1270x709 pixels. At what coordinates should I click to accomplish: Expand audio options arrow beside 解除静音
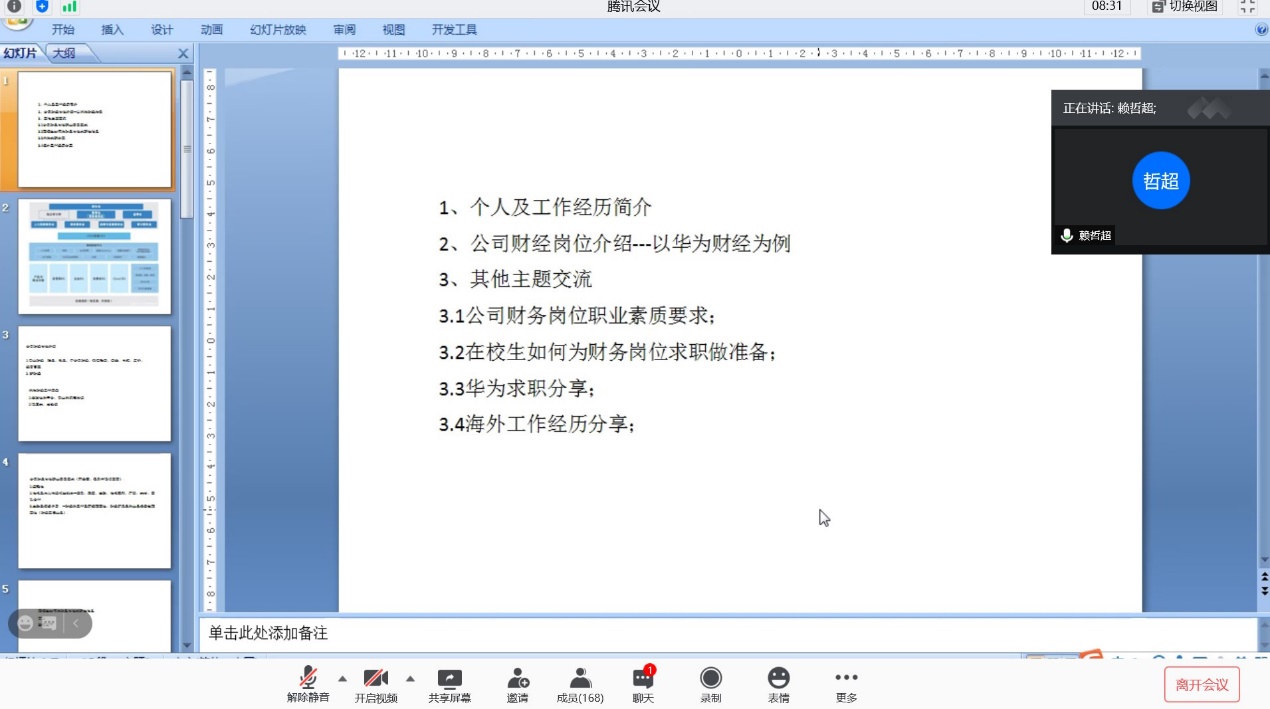342,677
